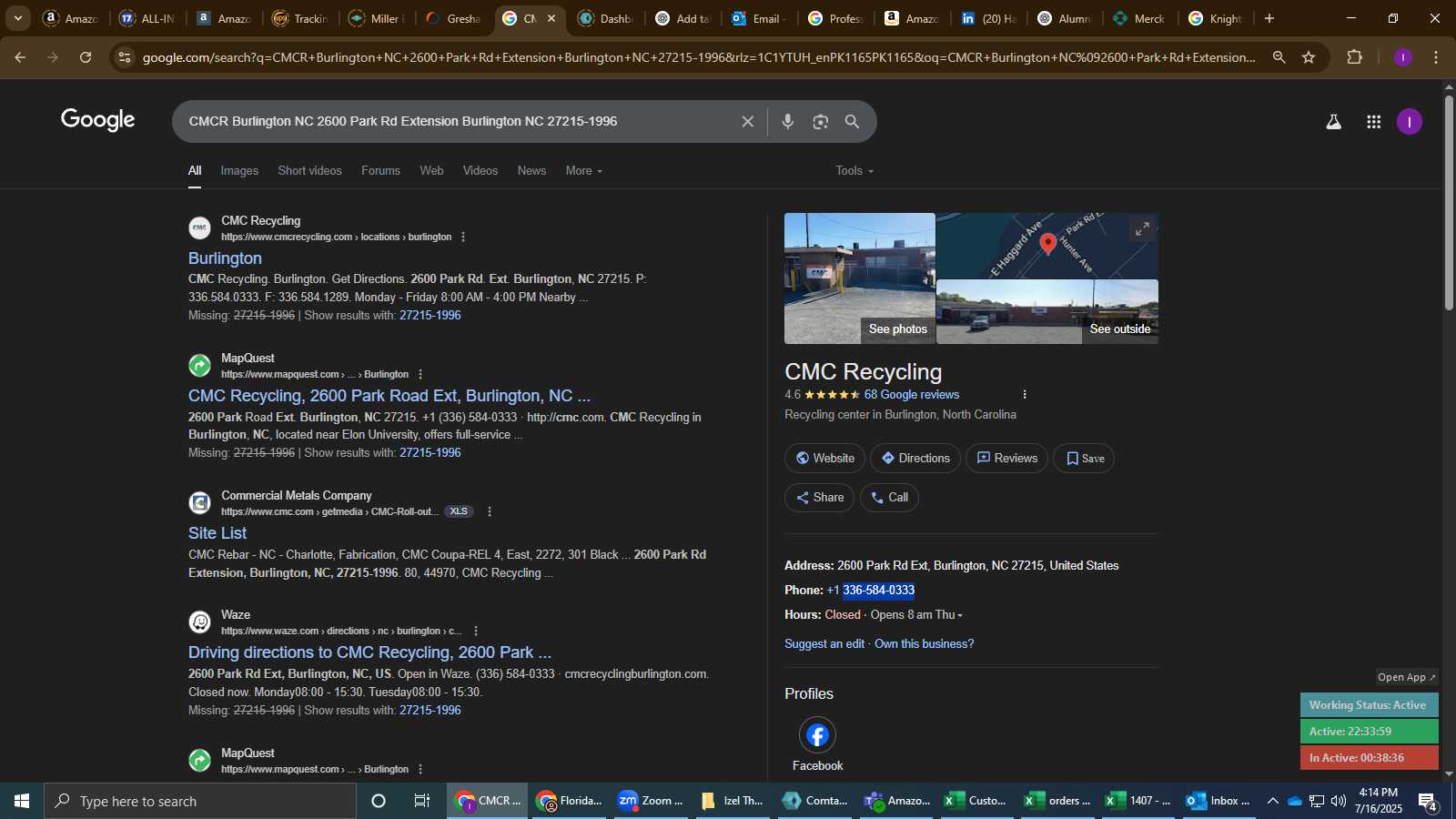Switch to Videos results tab
The image size is (1456, 819).
[480, 171]
